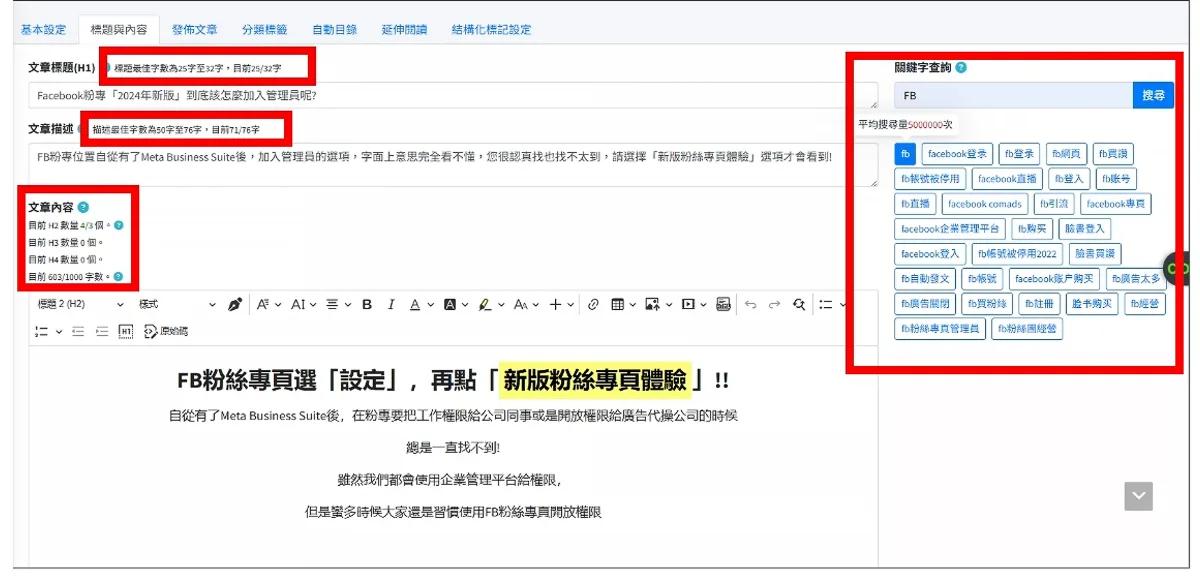Image resolution: width=1200 pixels, height=584 pixels.
Task: Expand the highlighter color dropdown arrow
Action: 500,305
